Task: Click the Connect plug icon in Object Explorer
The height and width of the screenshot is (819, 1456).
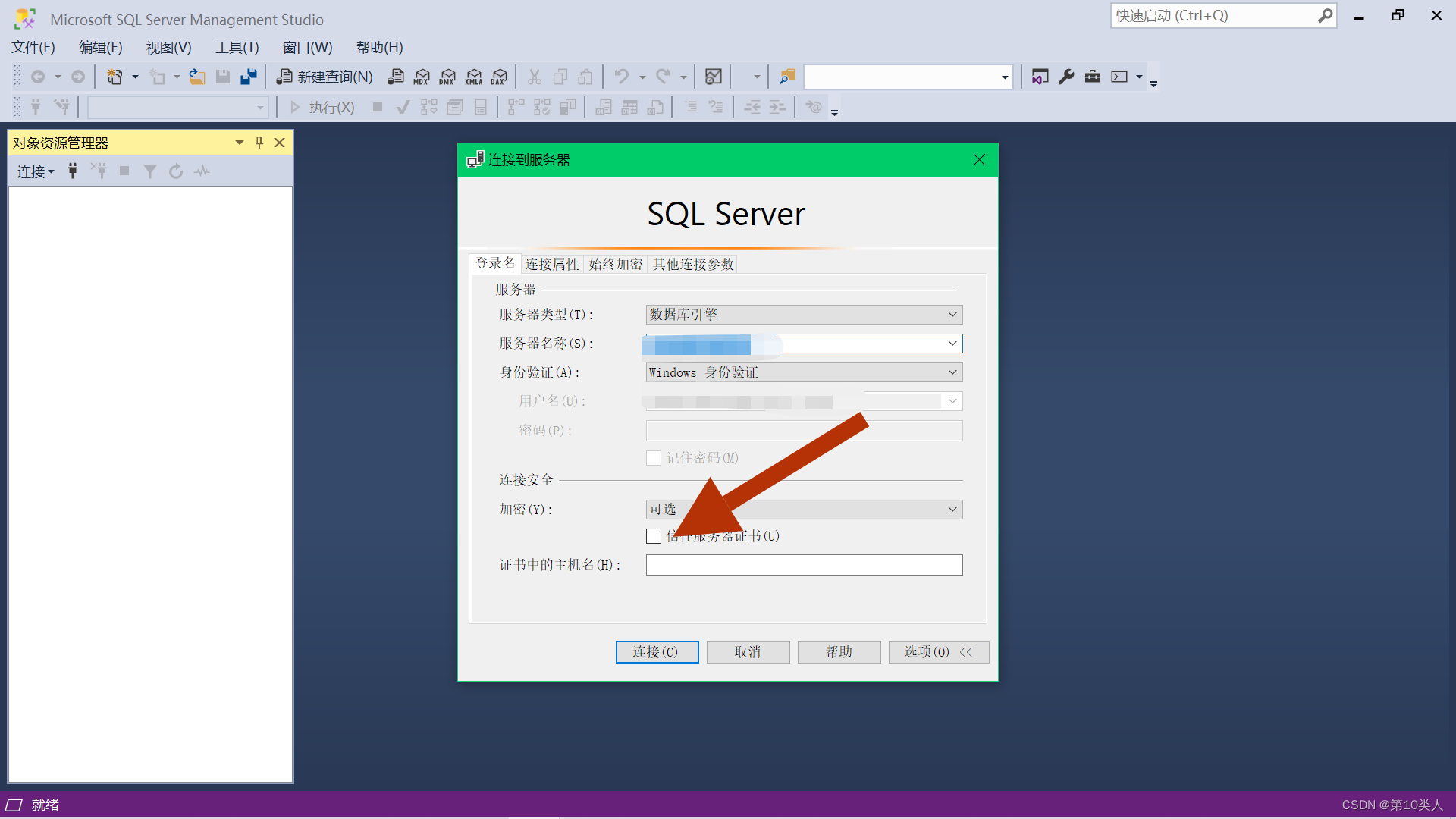Action: point(73,171)
